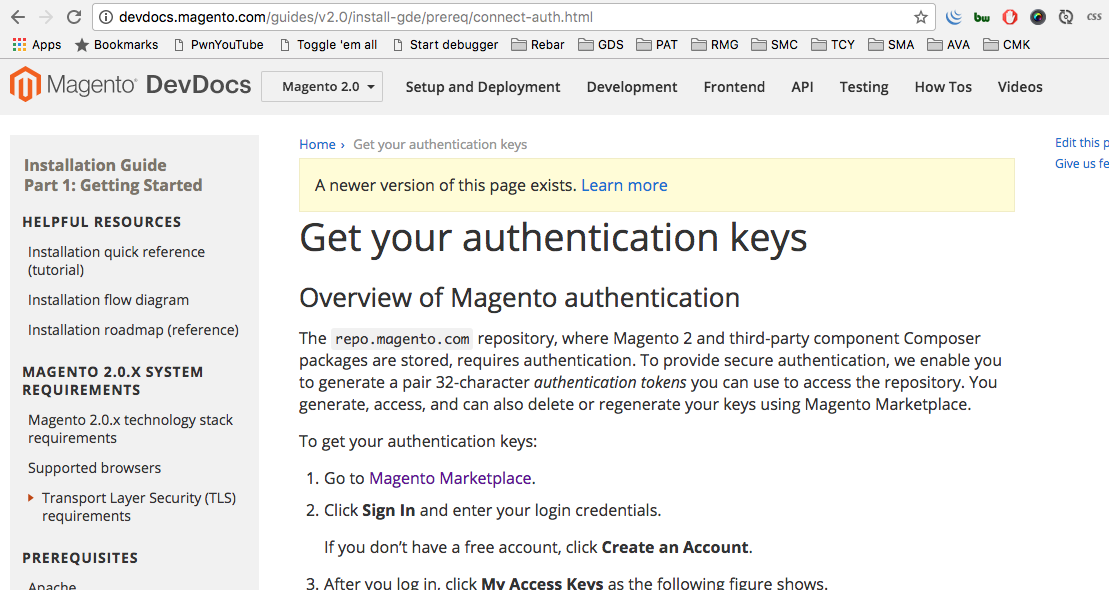Follow the Learn more link
This screenshot has height=590, width=1109.
point(624,185)
